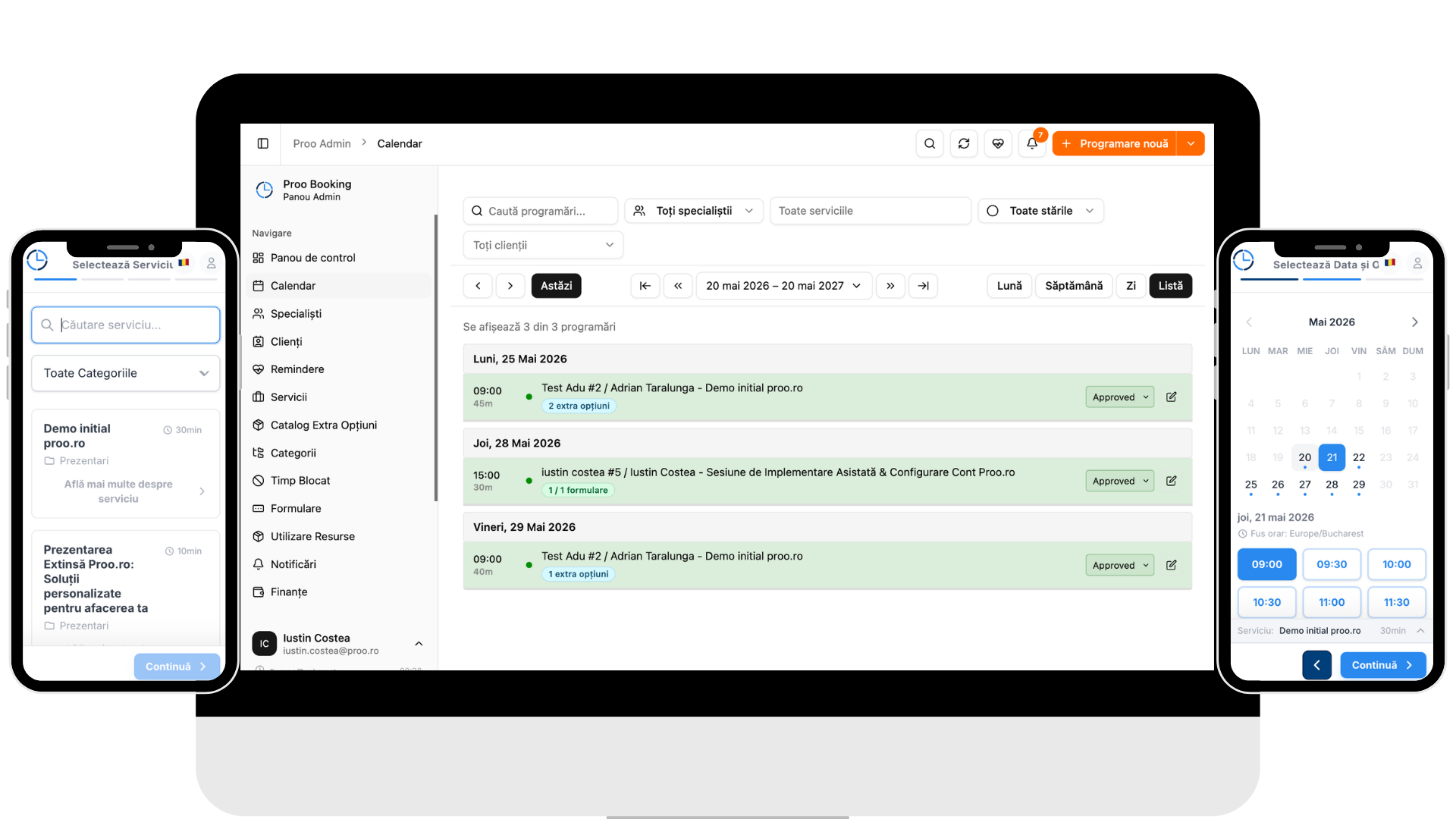Open Toți clienții dropdown
Viewport: 1456px width, 819px height.
pyautogui.click(x=543, y=245)
